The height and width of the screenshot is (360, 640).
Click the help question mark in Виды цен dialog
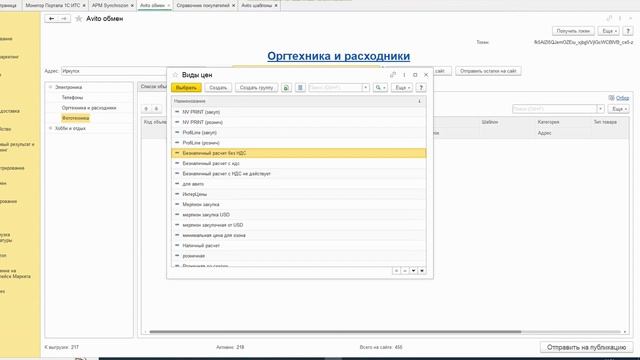click(421, 87)
